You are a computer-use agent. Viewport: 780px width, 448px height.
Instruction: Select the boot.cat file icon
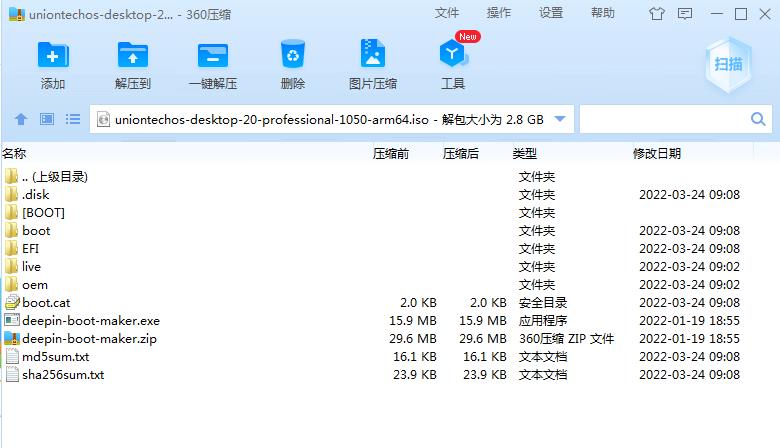[12, 302]
